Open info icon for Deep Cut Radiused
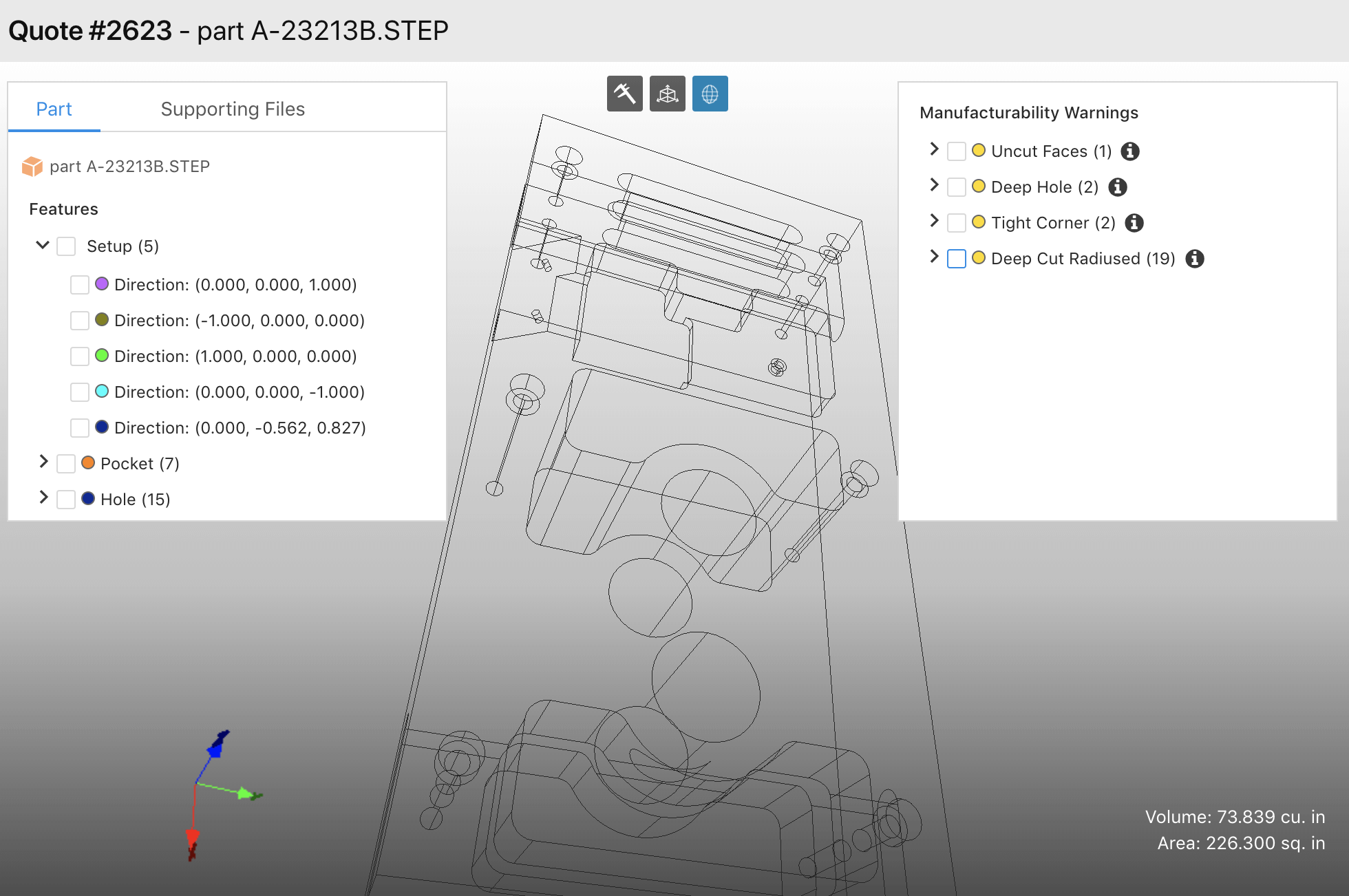 tap(1195, 259)
